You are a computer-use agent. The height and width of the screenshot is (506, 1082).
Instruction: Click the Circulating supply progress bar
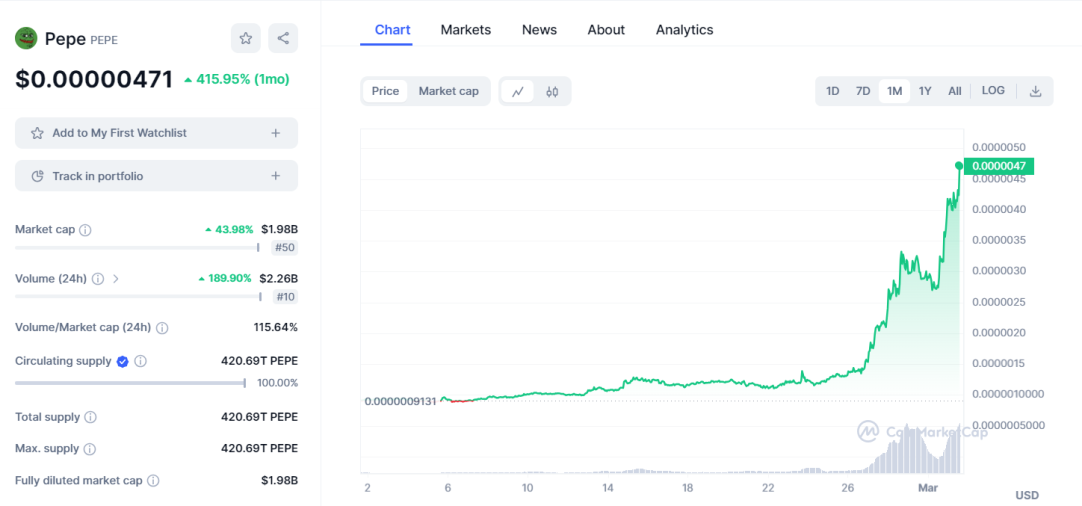[130, 382]
